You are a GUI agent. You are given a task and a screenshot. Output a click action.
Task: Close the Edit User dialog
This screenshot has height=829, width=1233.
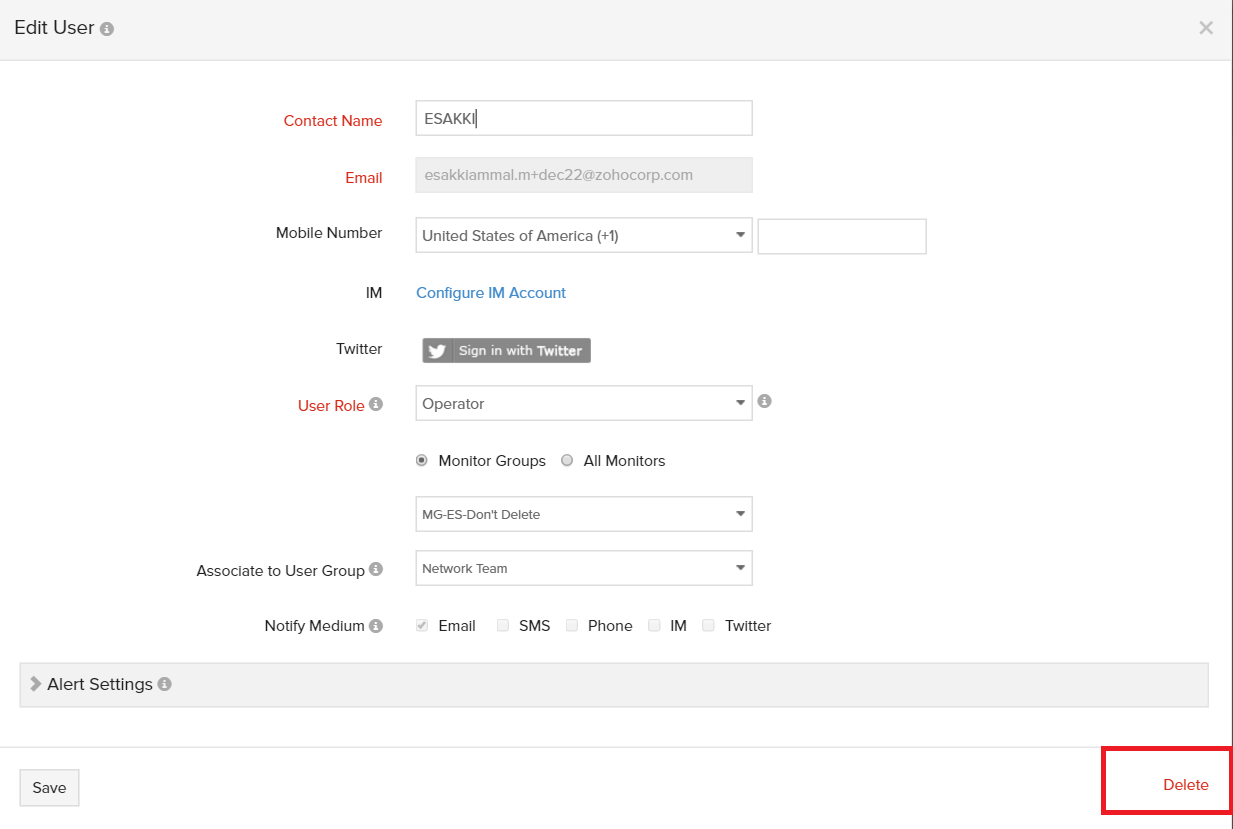1206,28
